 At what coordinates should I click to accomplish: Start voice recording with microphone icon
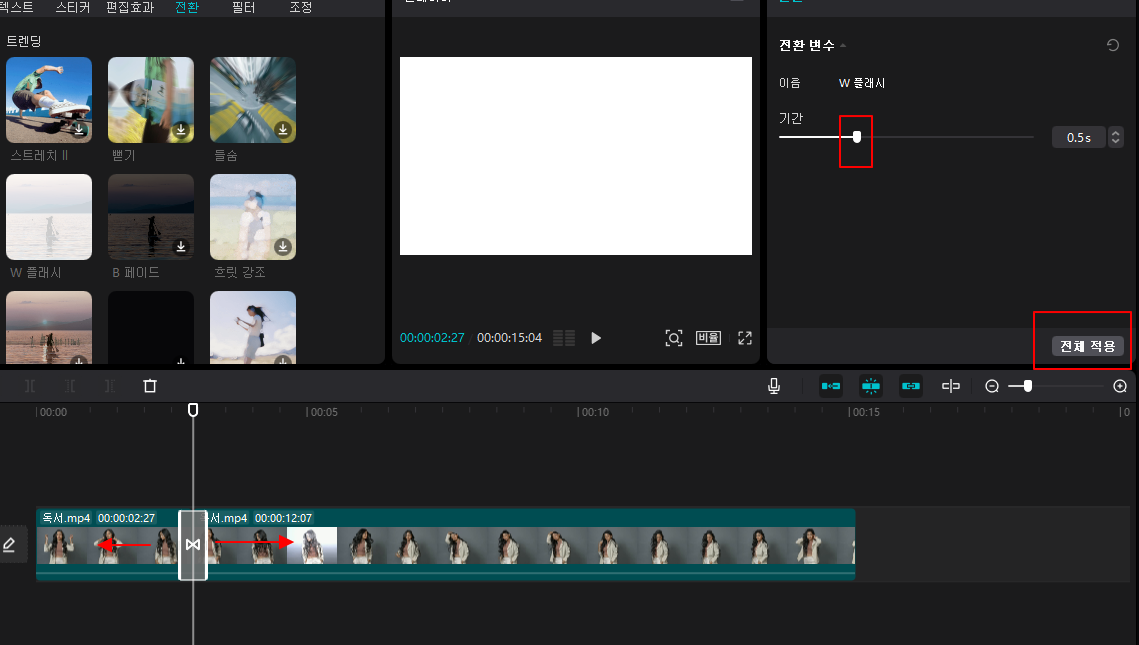(x=774, y=386)
